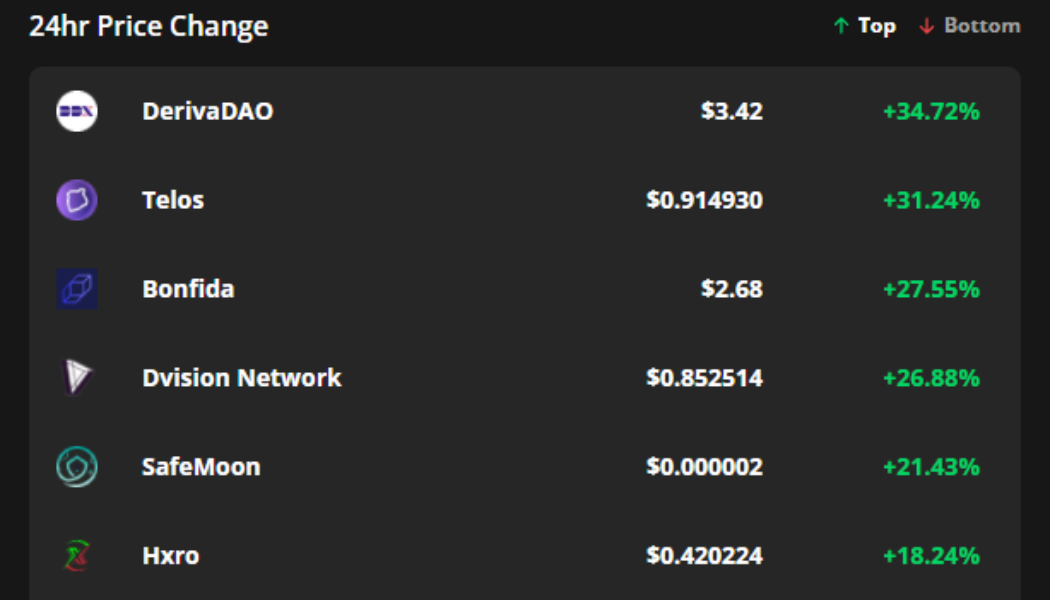Open the Telos coin page

coord(173,200)
